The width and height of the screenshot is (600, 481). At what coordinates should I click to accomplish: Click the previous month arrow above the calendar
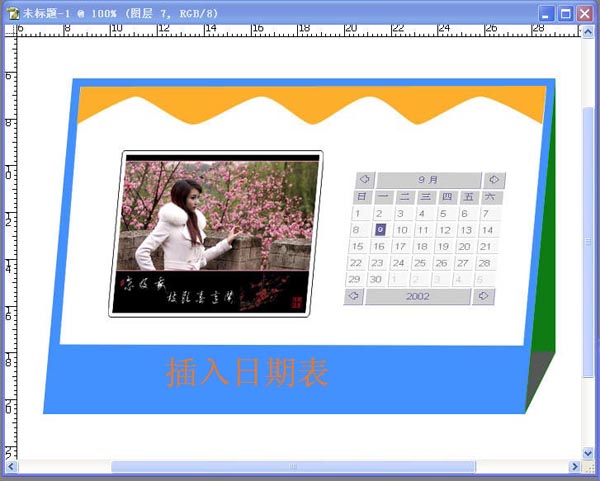[x=363, y=180]
